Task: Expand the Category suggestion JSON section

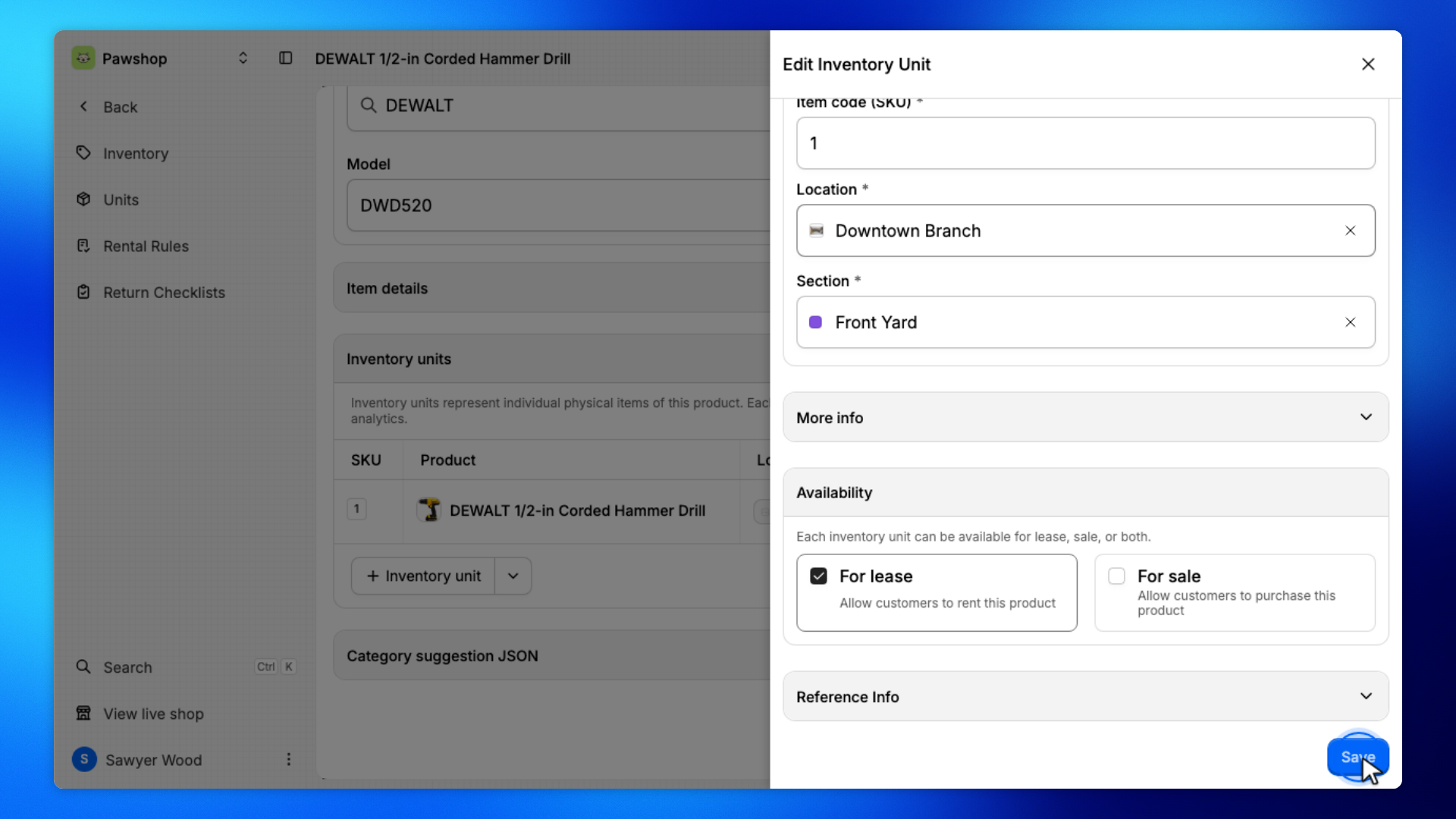Action: tap(552, 656)
